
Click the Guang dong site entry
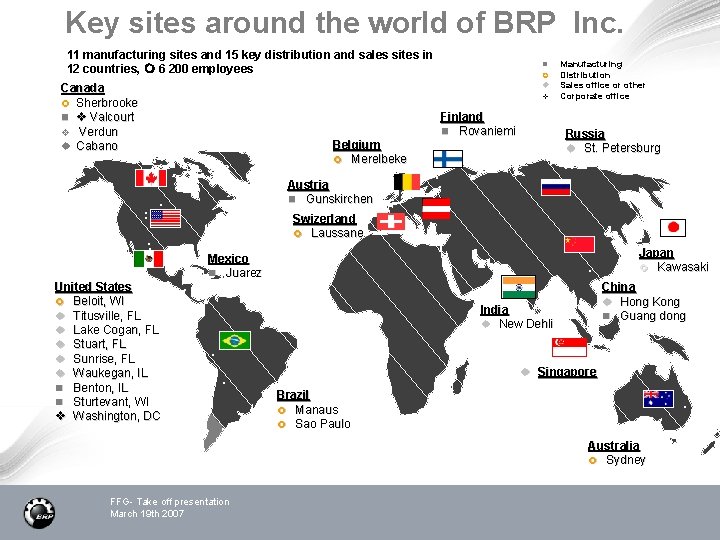[x=653, y=316]
